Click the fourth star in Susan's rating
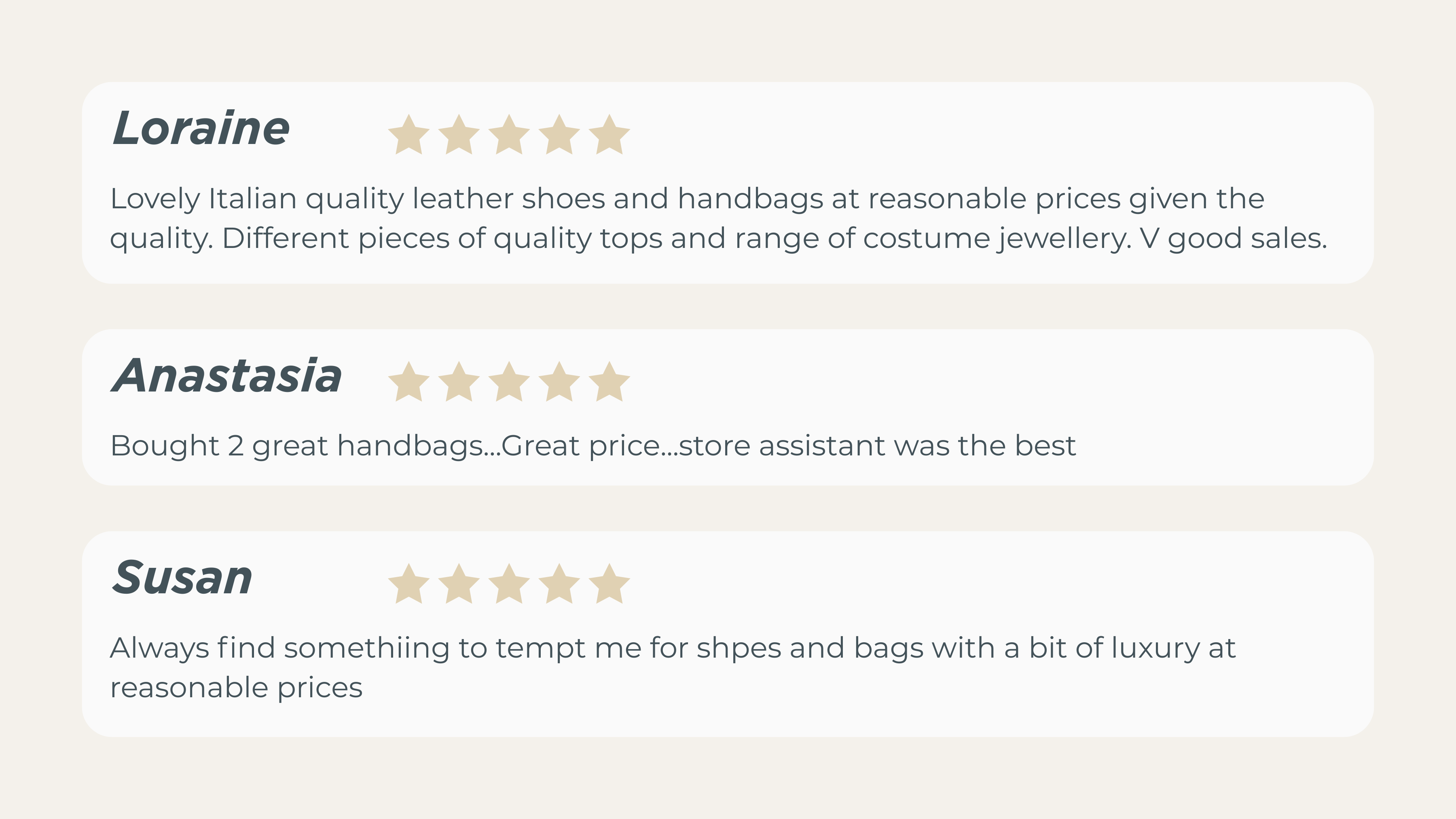This screenshot has width=1456, height=819. (x=559, y=584)
